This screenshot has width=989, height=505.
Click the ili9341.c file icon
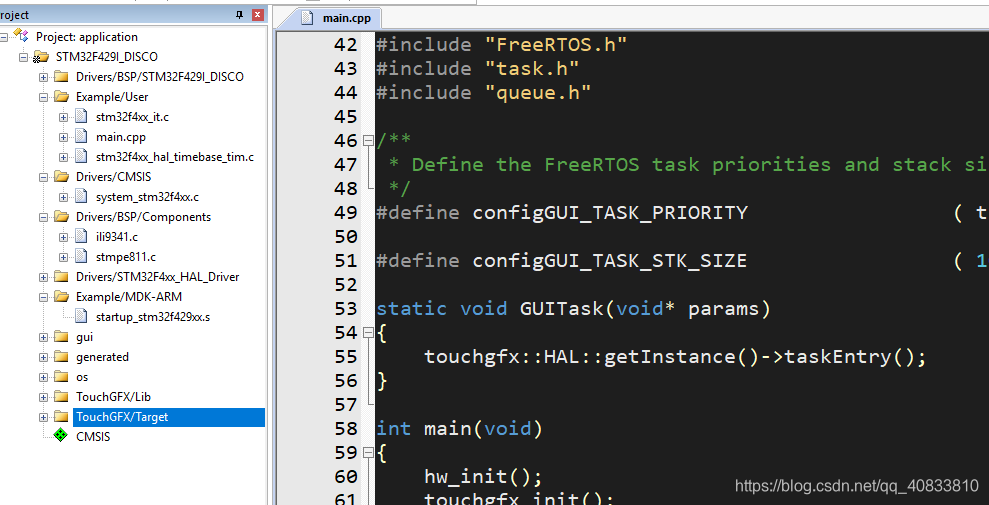[x=81, y=237]
